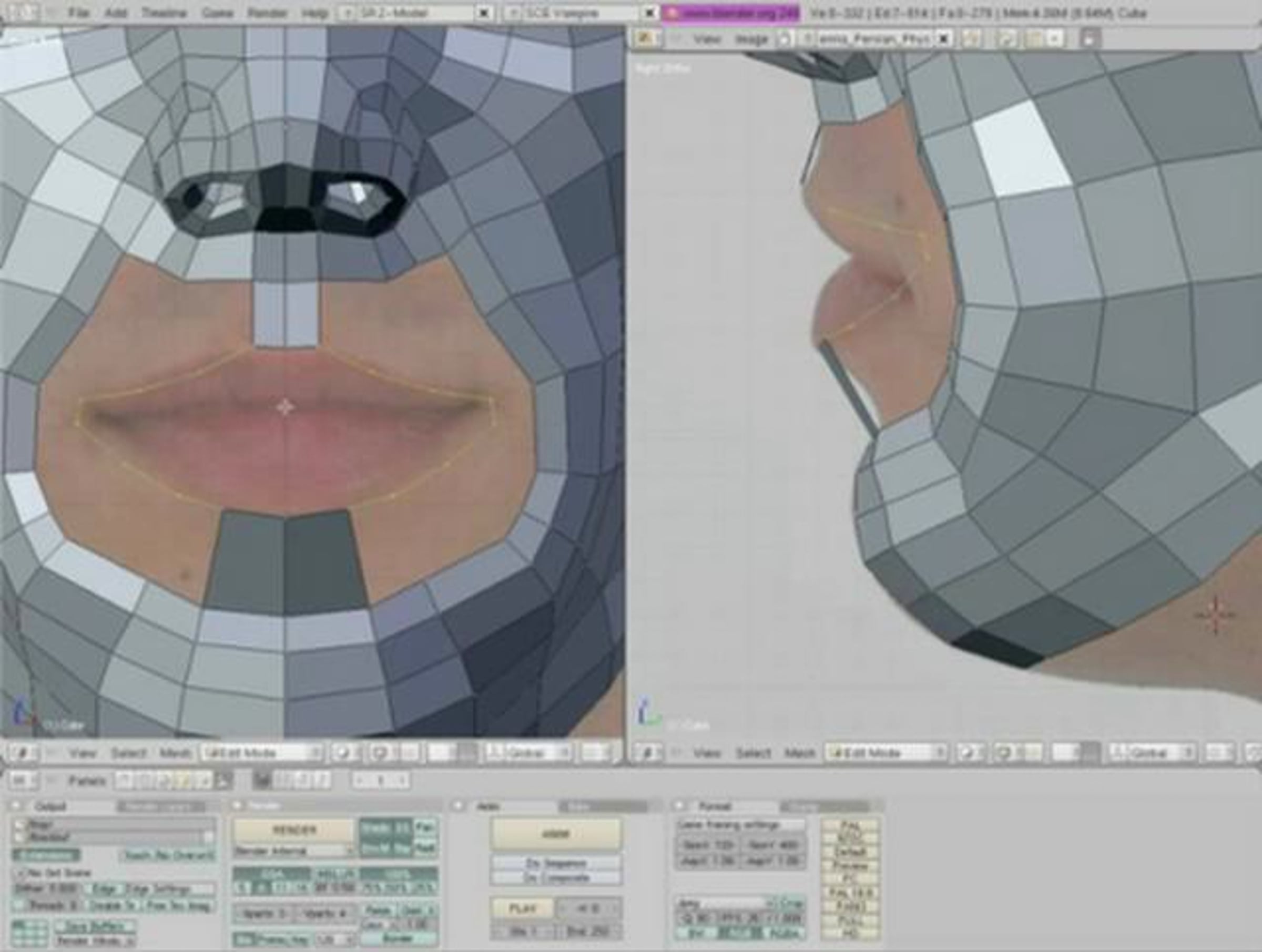
Task: Toggle the MBLUR button
Action: pos(335,874)
